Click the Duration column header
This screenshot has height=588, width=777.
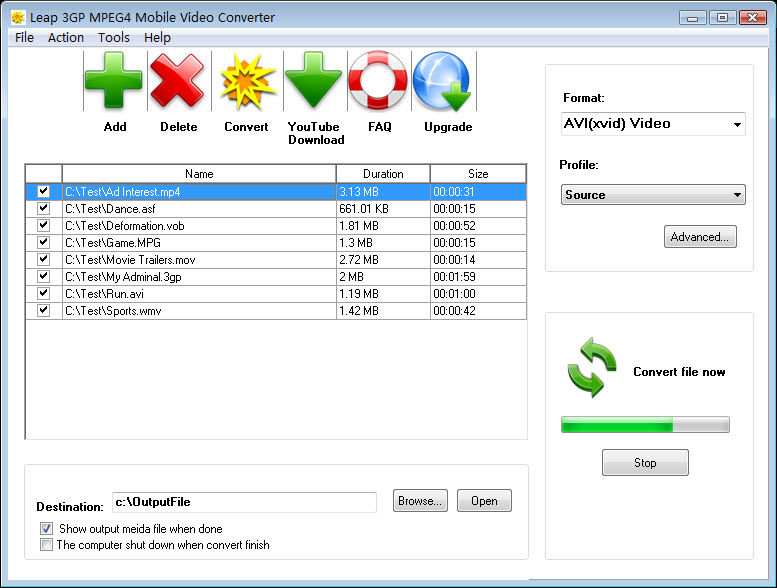coord(383,174)
